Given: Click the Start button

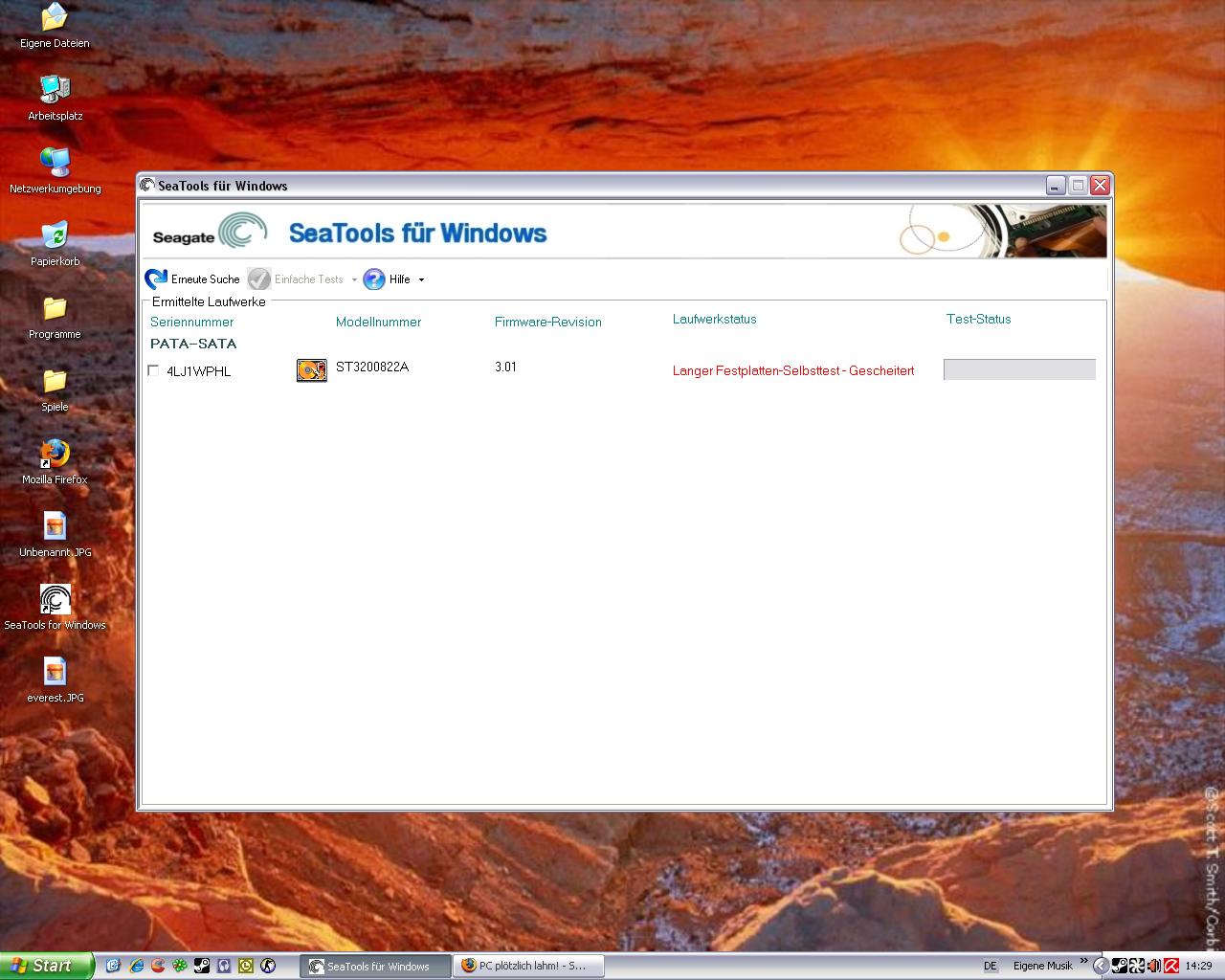Looking at the screenshot, I should pyautogui.click(x=47, y=966).
